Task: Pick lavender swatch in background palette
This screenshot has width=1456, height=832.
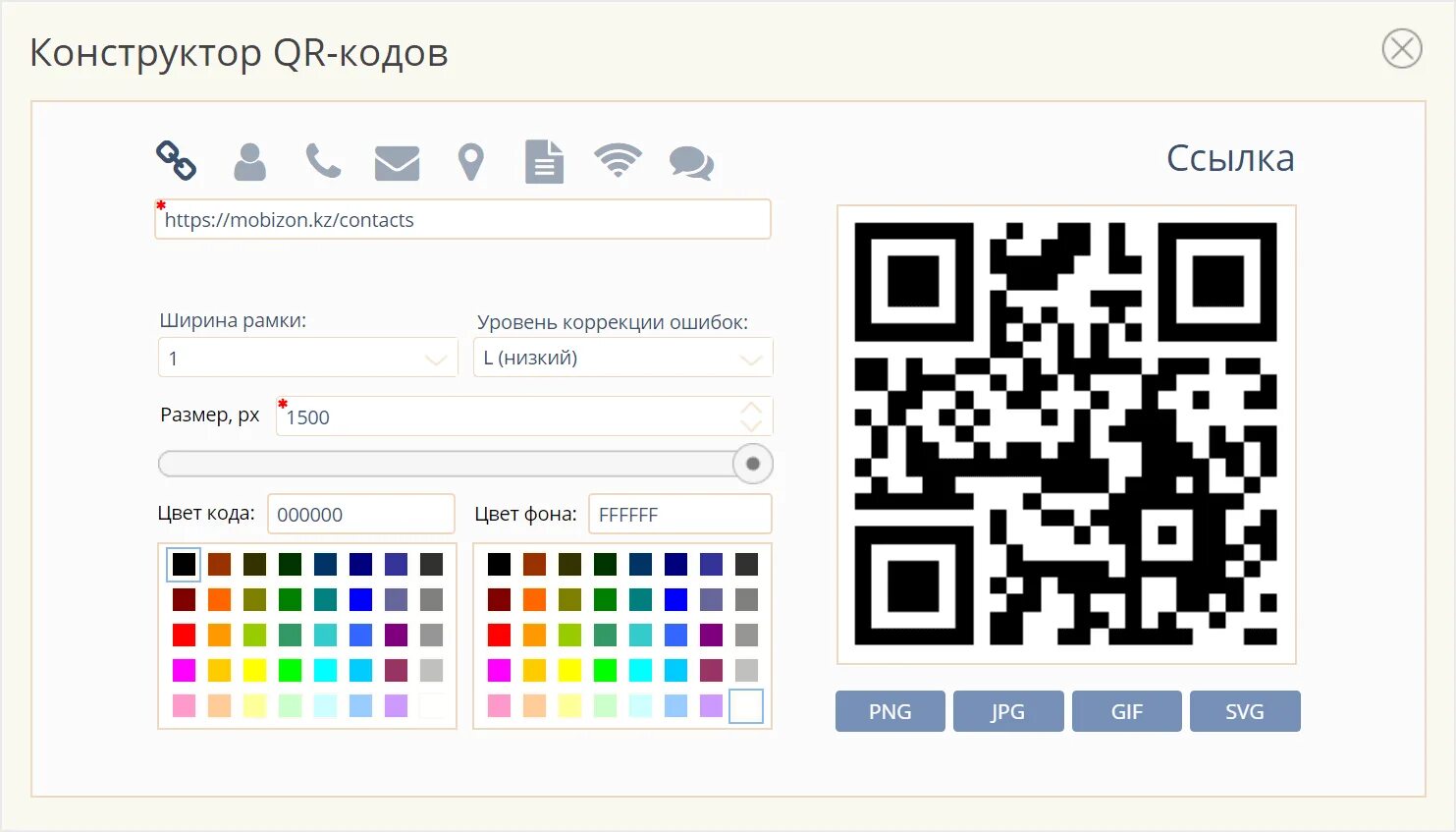Action: (711, 705)
